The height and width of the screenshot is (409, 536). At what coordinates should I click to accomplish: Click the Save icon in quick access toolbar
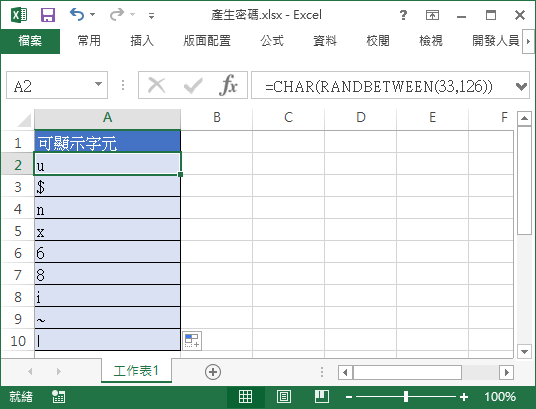point(48,15)
